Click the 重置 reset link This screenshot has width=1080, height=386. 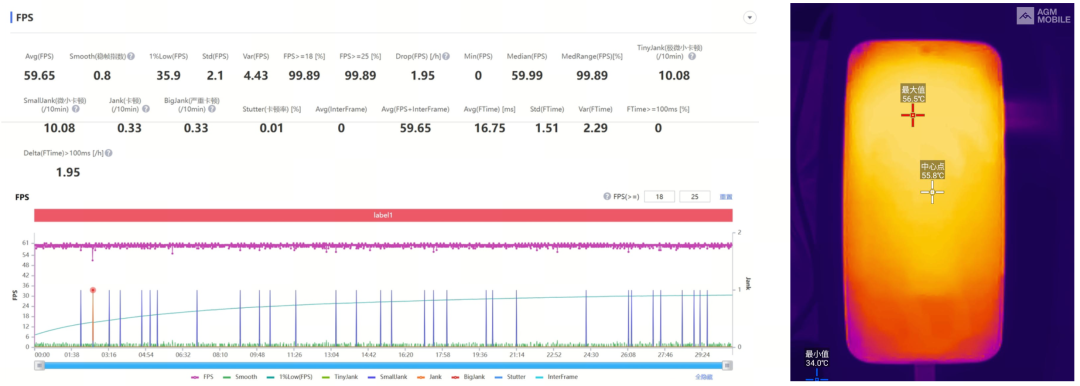pyautogui.click(x=726, y=197)
